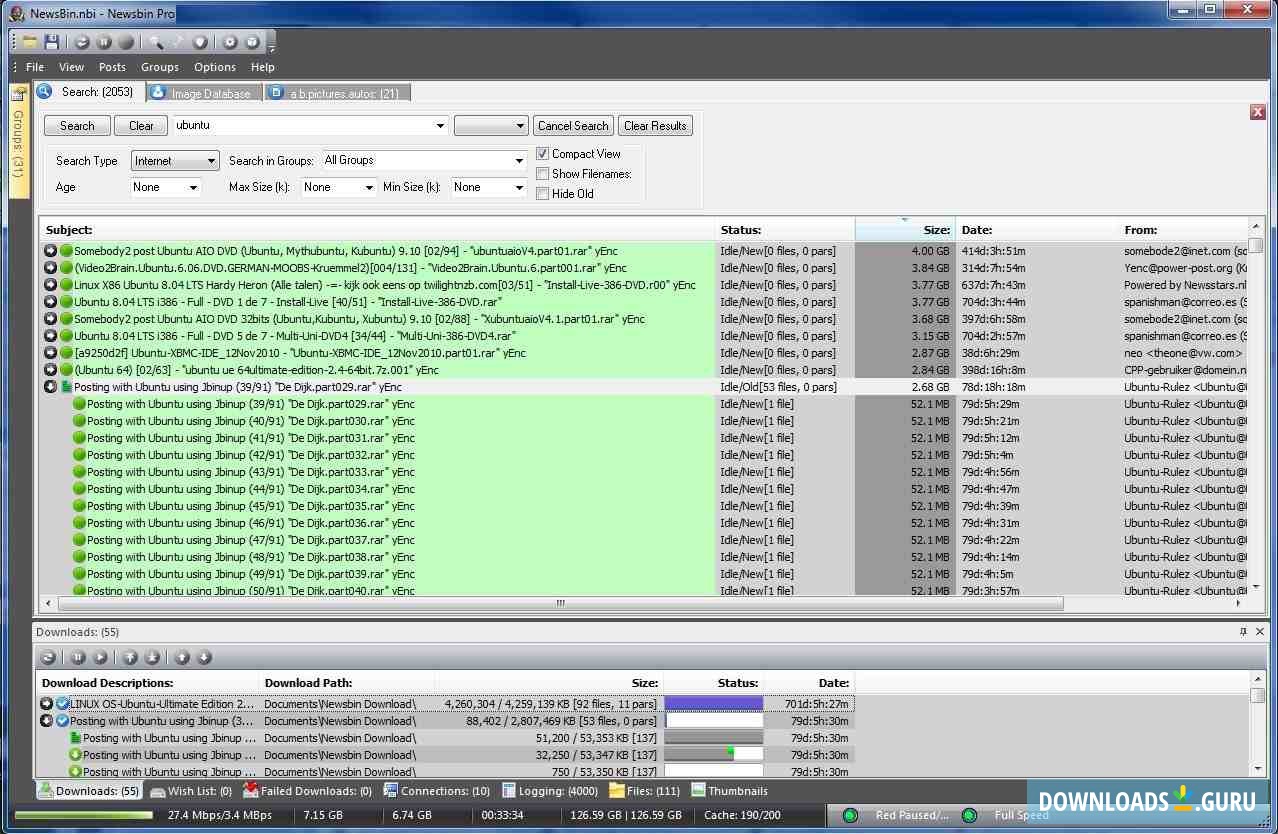Open the Failed Downloads (0) tab
The height and width of the screenshot is (834, 1278).
309,791
